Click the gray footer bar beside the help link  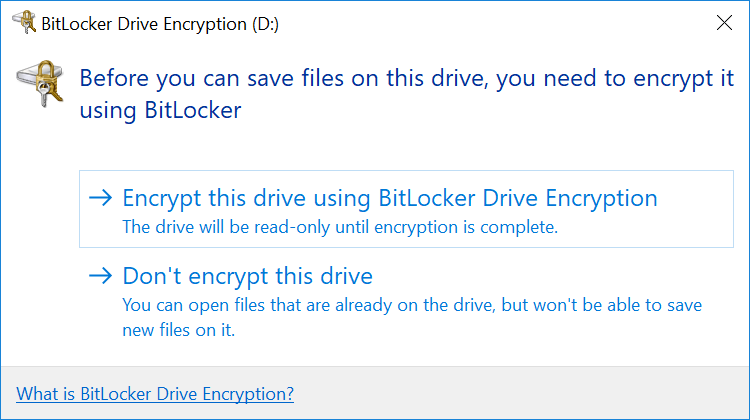521,393
